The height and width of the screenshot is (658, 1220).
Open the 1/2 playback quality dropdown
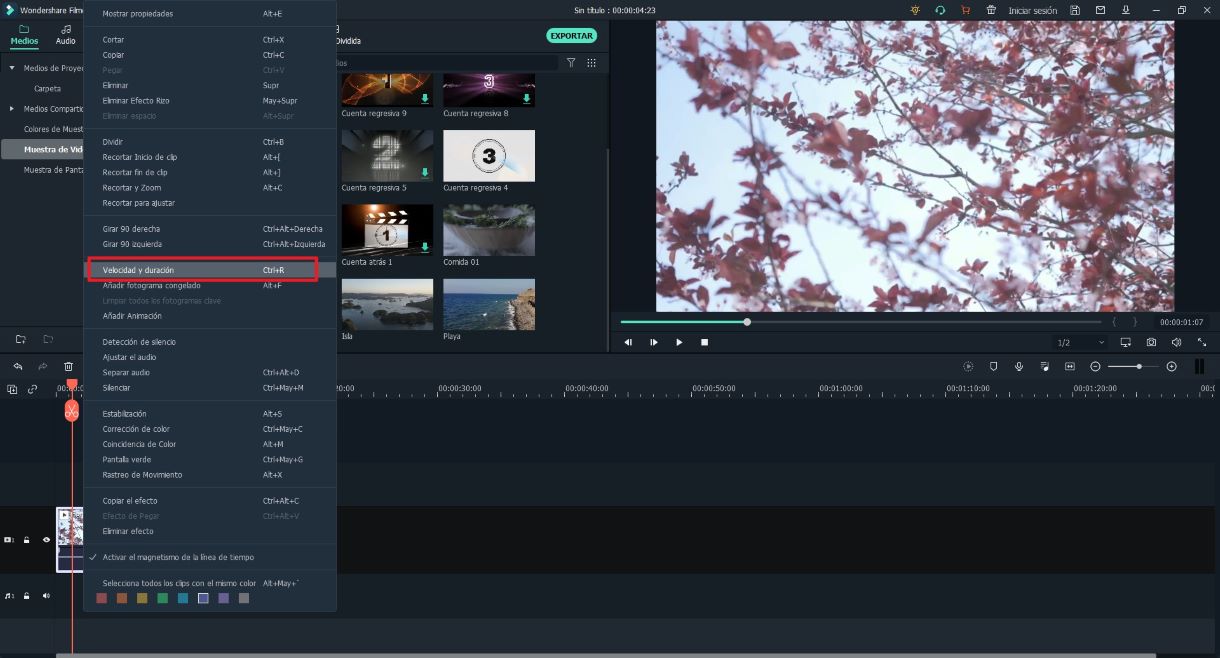pos(1080,342)
